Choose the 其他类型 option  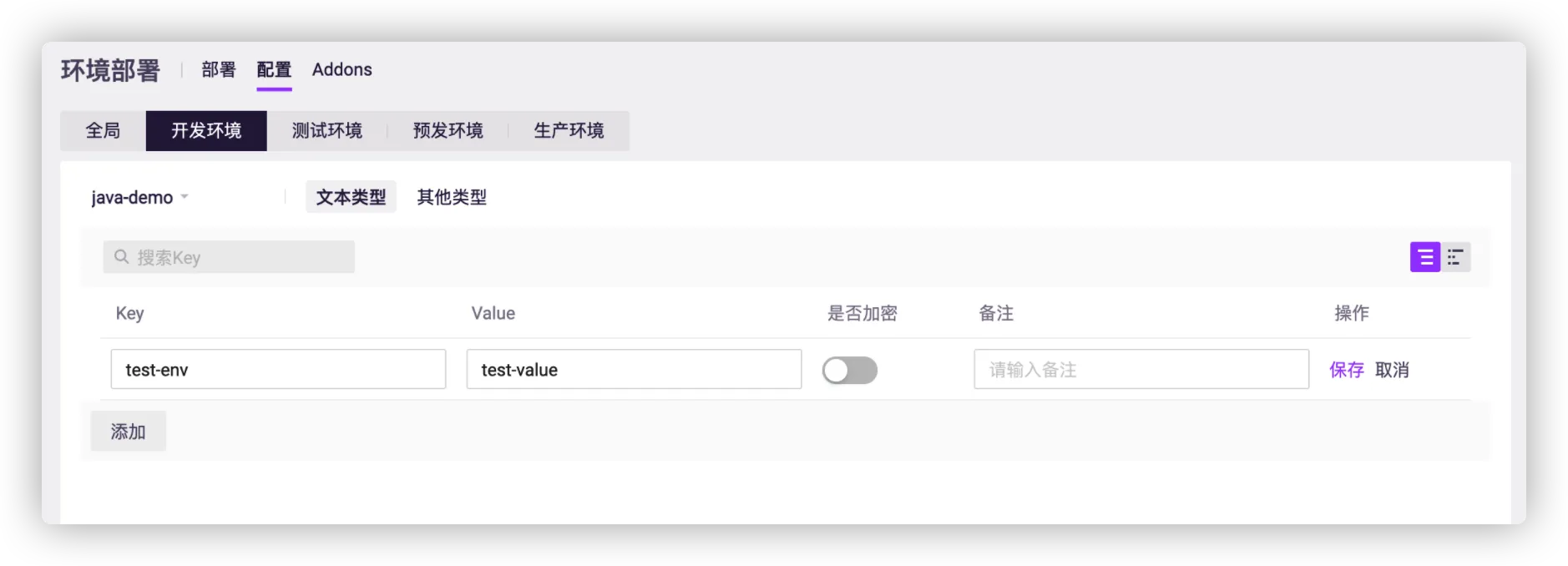tap(452, 197)
